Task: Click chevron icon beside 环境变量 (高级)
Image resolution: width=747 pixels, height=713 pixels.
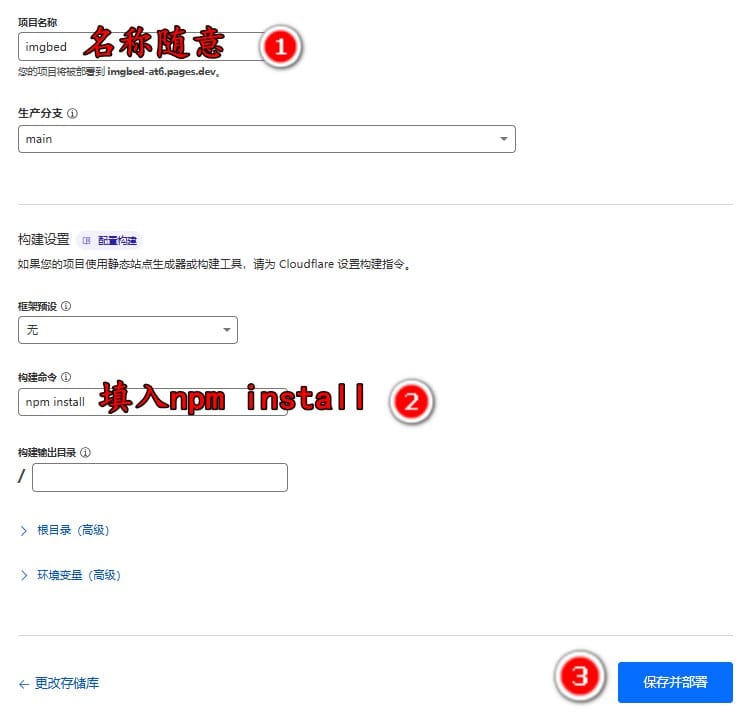Action: (24, 575)
